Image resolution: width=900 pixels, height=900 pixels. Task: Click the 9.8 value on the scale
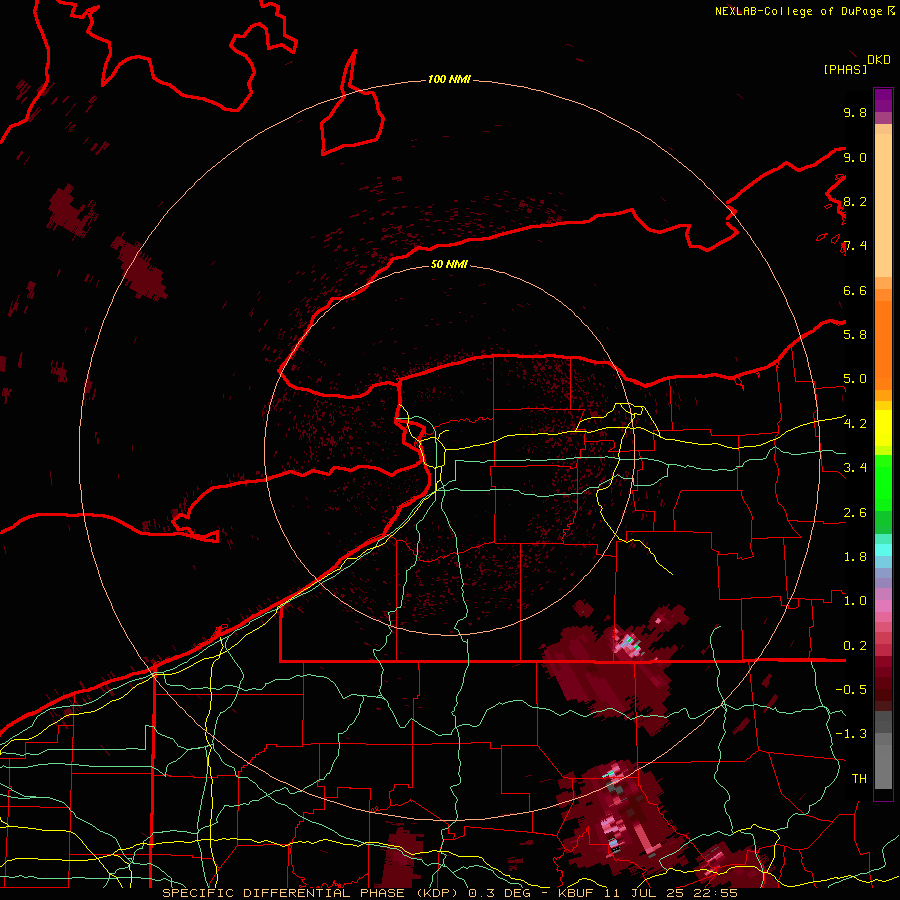coord(855,112)
